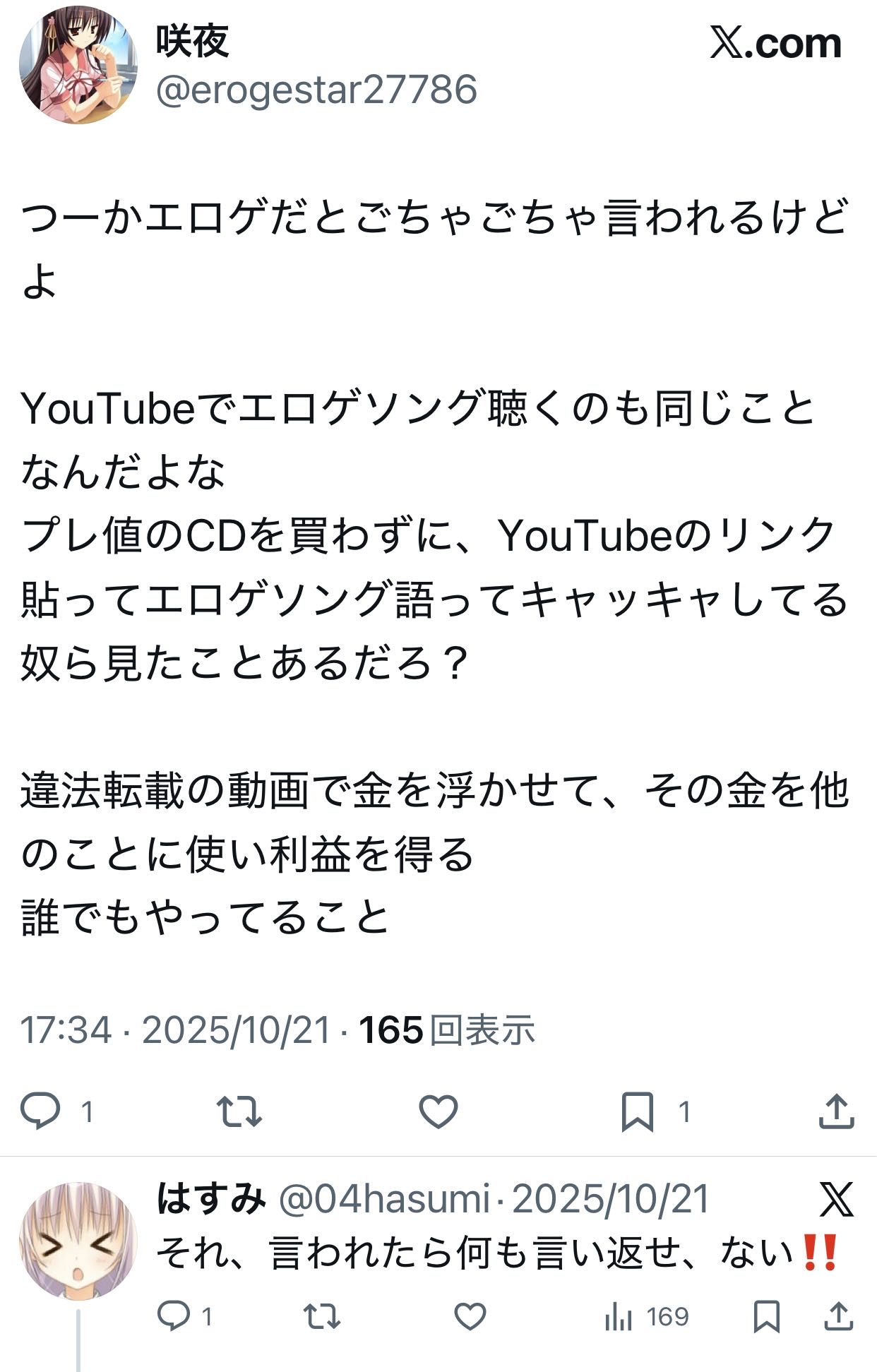Click the 17:34 · 2025/10/21 timestamp
The width and height of the screenshot is (877, 1372).
click(x=175, y=1030)
